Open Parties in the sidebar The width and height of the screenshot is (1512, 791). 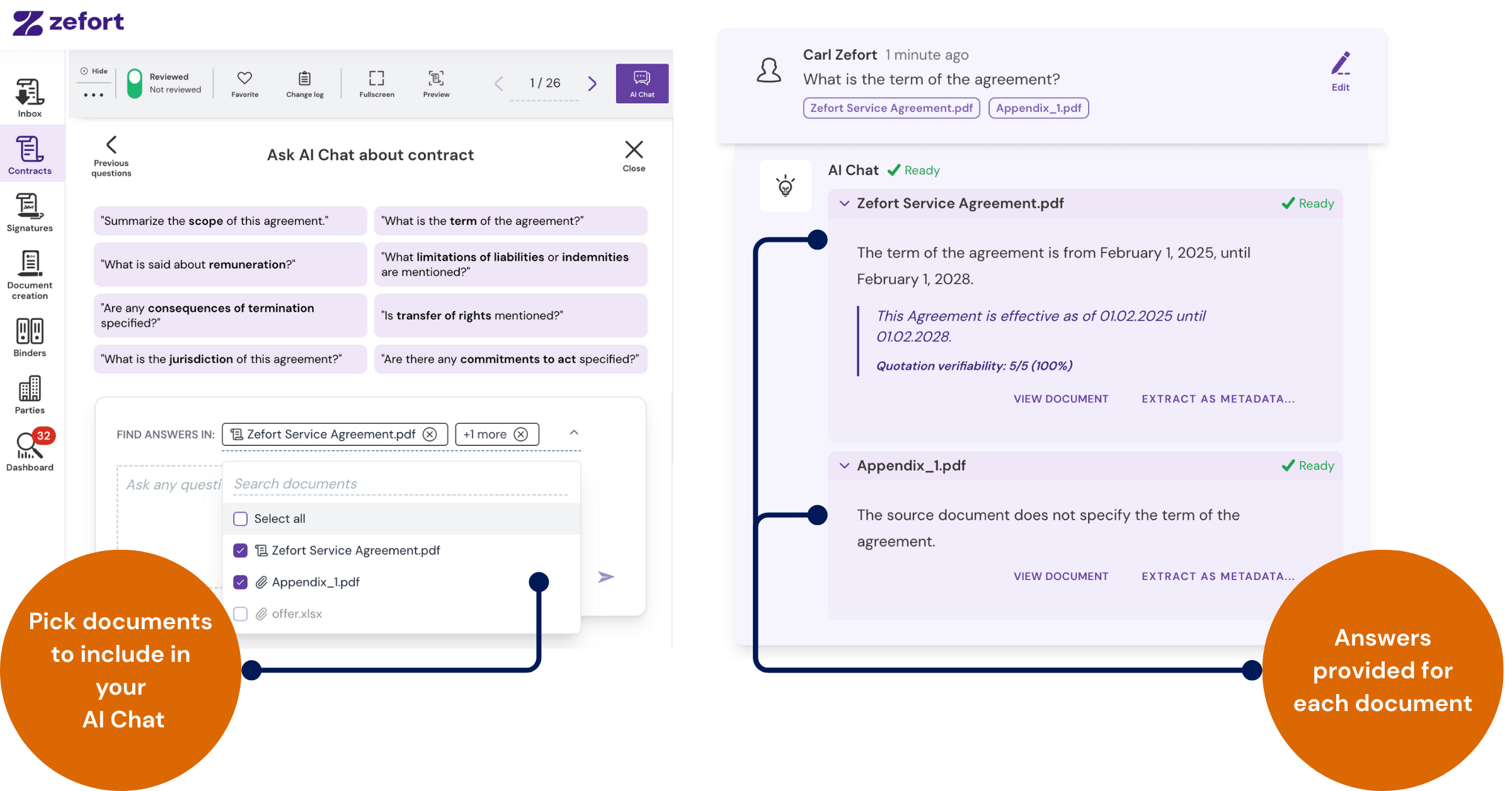[30, 395]
